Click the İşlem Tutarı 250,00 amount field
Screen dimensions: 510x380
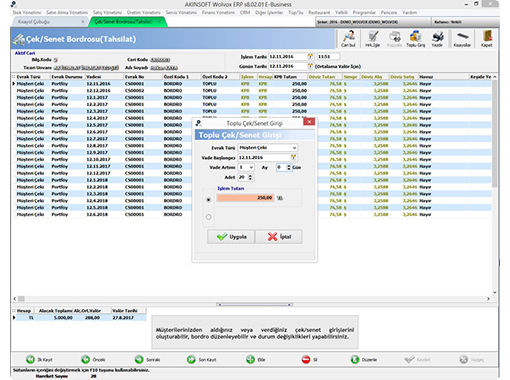pos(245,198)
